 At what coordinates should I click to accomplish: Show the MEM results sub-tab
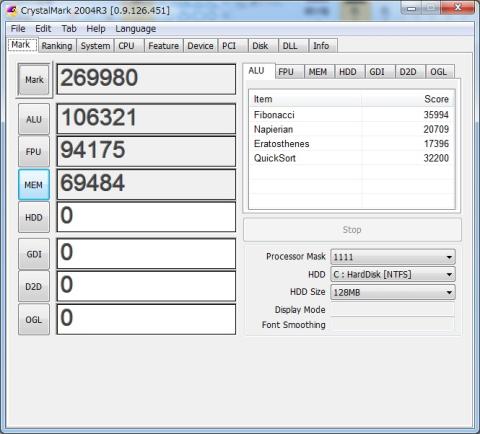click(x=318, y=72)
